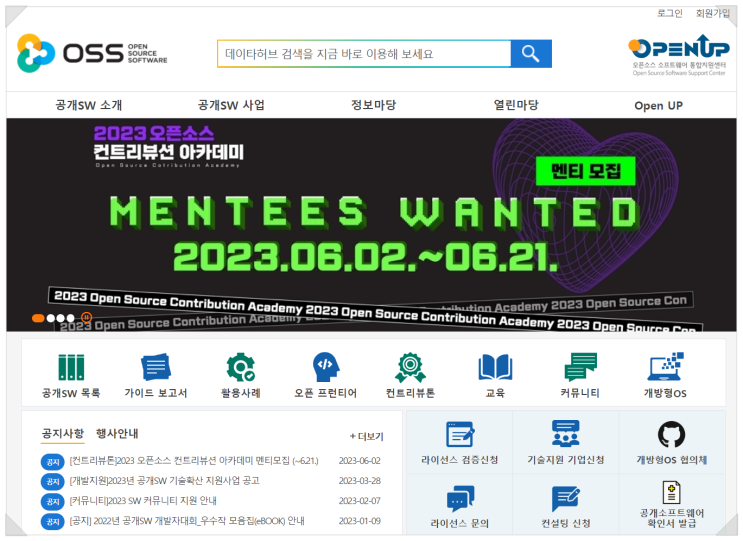This screenshot has width=743, height=541.
Task: Open the 개발자대회 우수작 모음집 notice
Action: tap(187, 521)
